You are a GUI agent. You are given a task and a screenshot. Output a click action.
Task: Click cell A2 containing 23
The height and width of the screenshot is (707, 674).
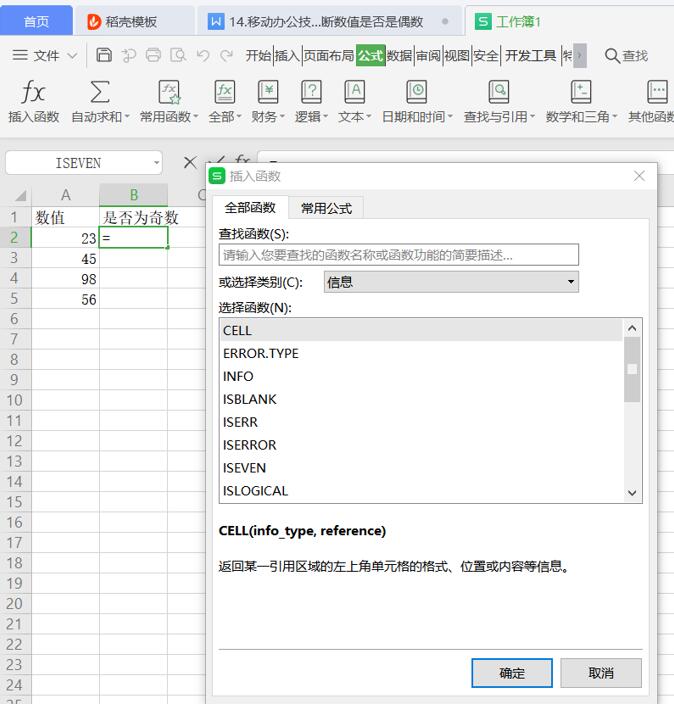65,238
